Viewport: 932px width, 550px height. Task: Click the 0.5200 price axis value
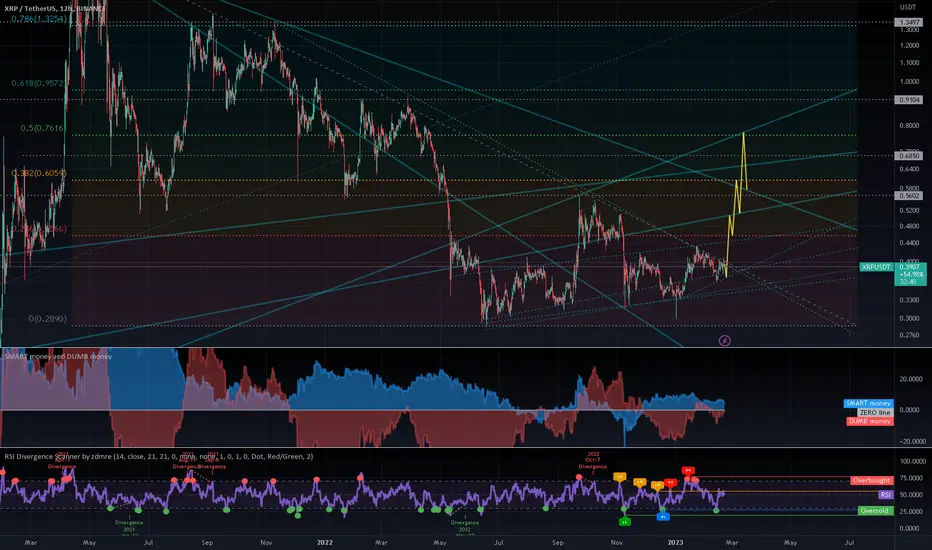(909, 210)
